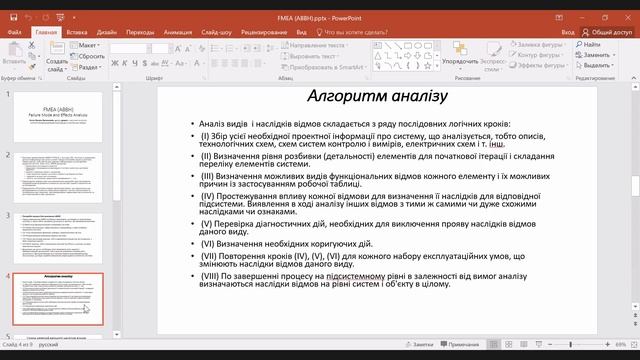The width and height of the screenshot is (640, 360).
Task: Toggle text shadow (S)
Action: pos(144,63)
